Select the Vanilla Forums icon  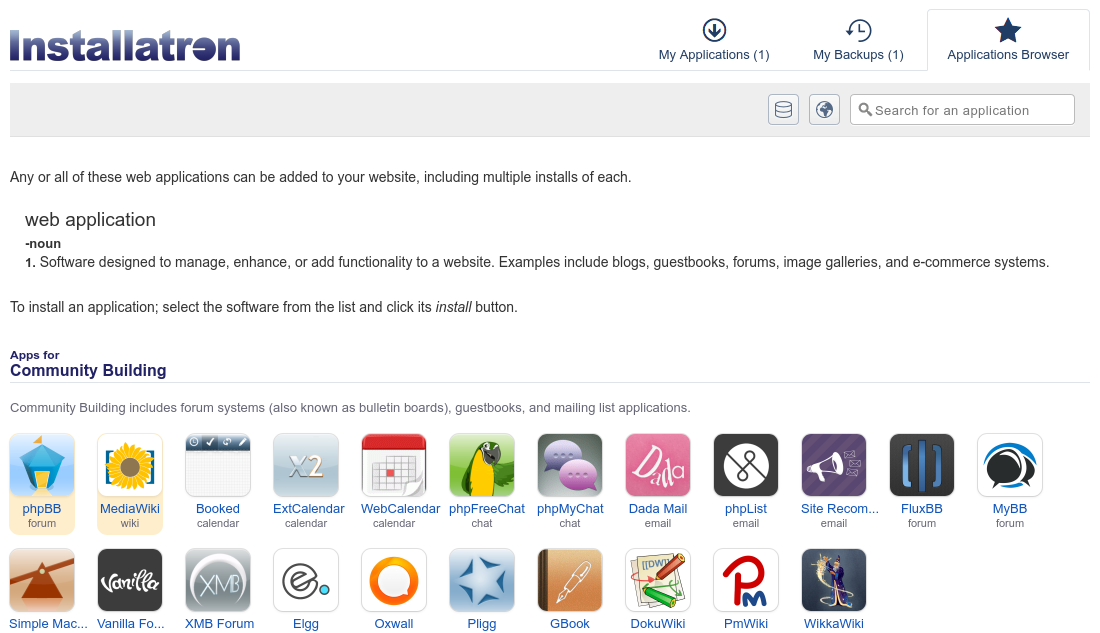[x=130, y=580]
